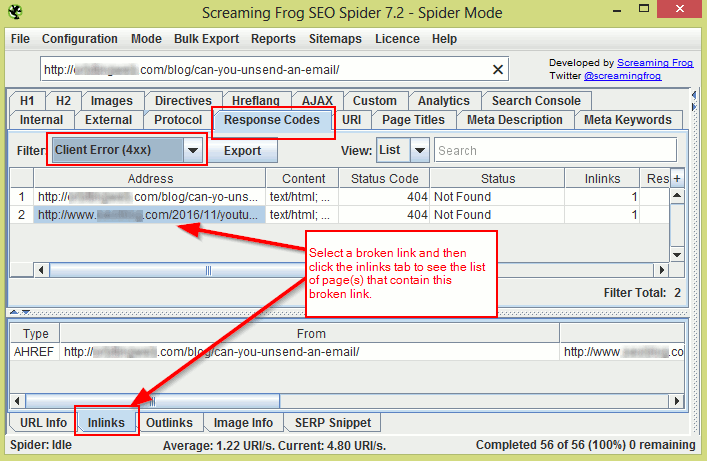Click the lower pane's horizontal scrollbar thumb

tap(152, 401)
